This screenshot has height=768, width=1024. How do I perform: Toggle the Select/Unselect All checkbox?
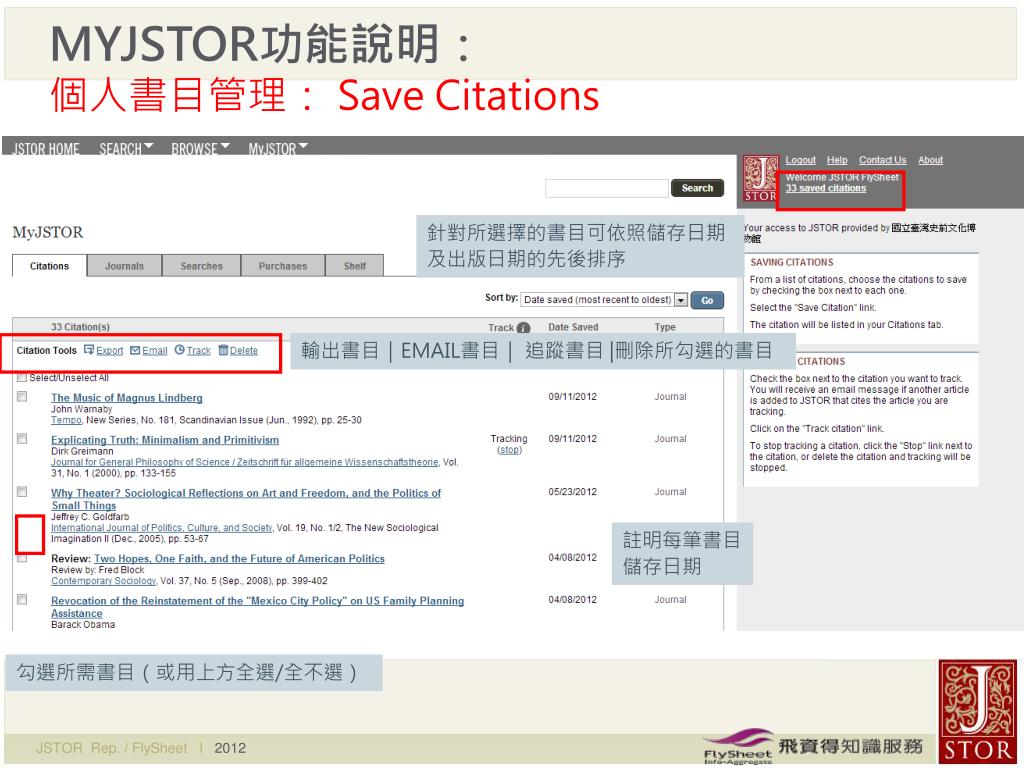pos(22,377)
